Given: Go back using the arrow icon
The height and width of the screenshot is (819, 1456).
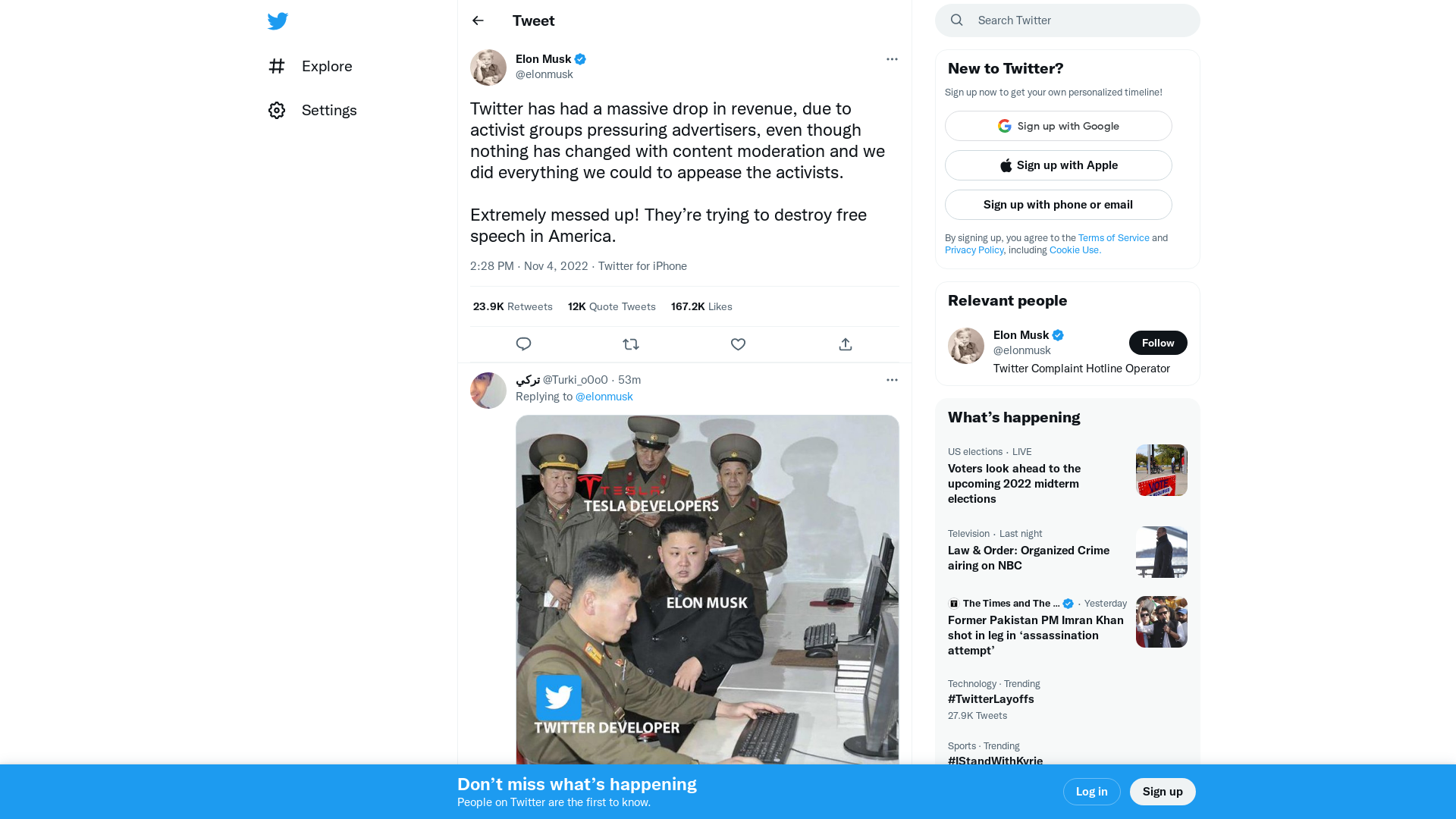Looking at the screenshot, I should [x=478, y=20].
